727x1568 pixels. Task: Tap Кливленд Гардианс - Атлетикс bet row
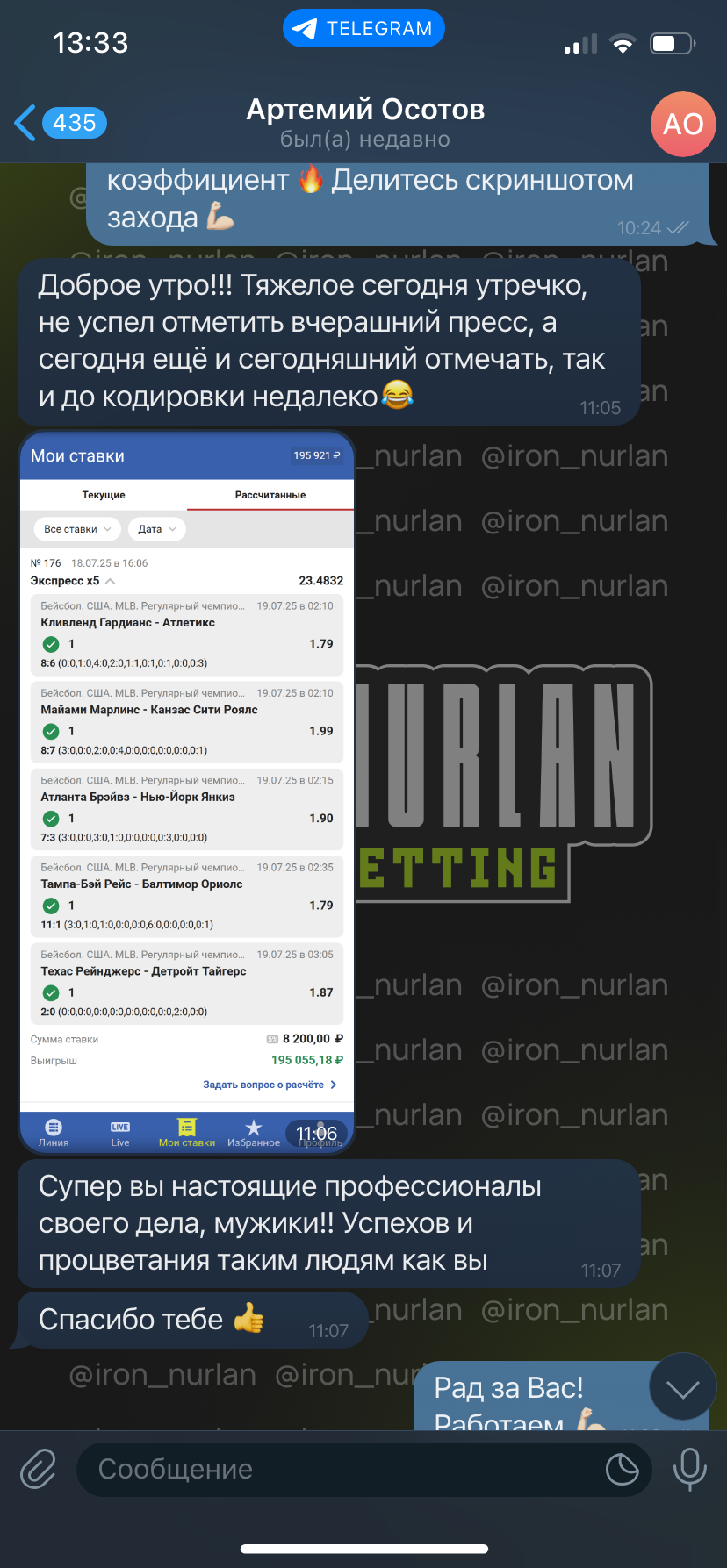[186, 634]
